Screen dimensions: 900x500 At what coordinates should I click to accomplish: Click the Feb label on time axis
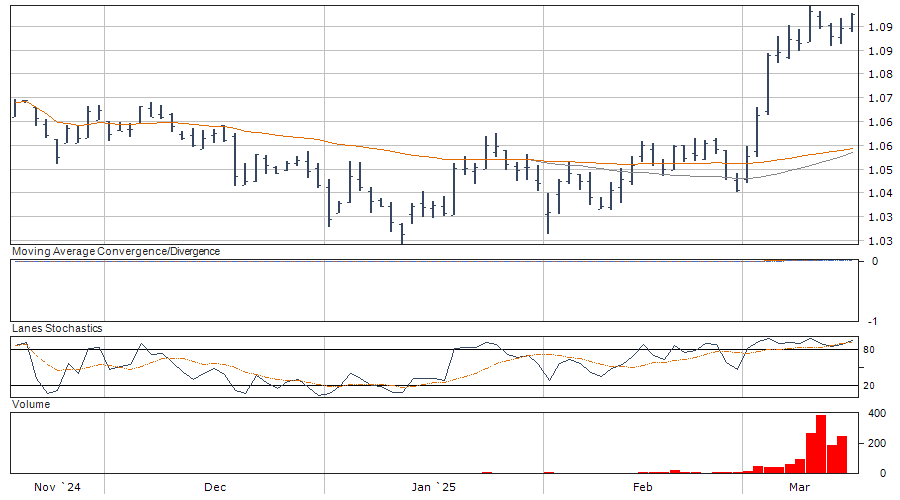click(643, 487)
